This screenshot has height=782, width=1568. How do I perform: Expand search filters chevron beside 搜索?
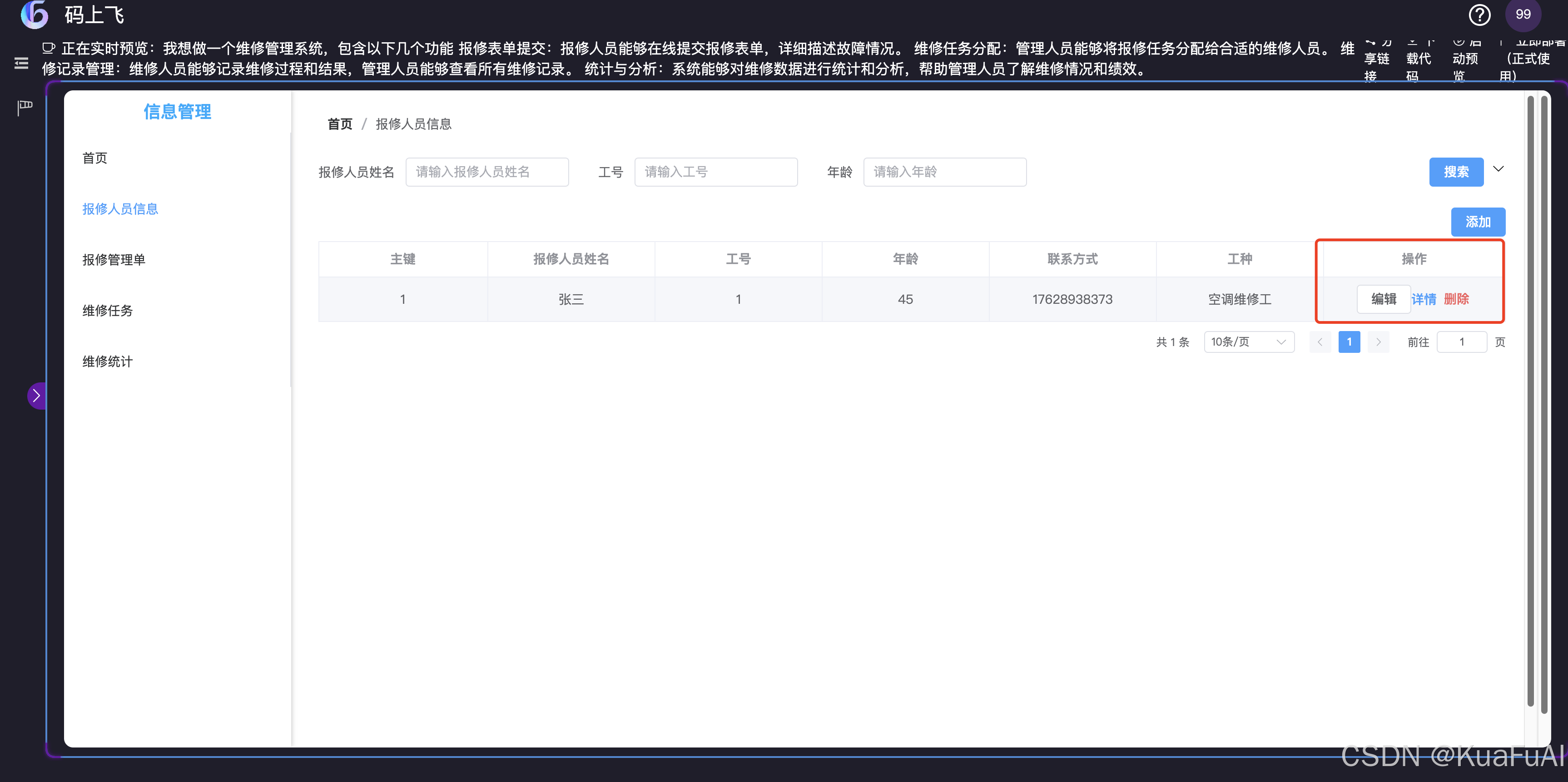coord(1499,169)
